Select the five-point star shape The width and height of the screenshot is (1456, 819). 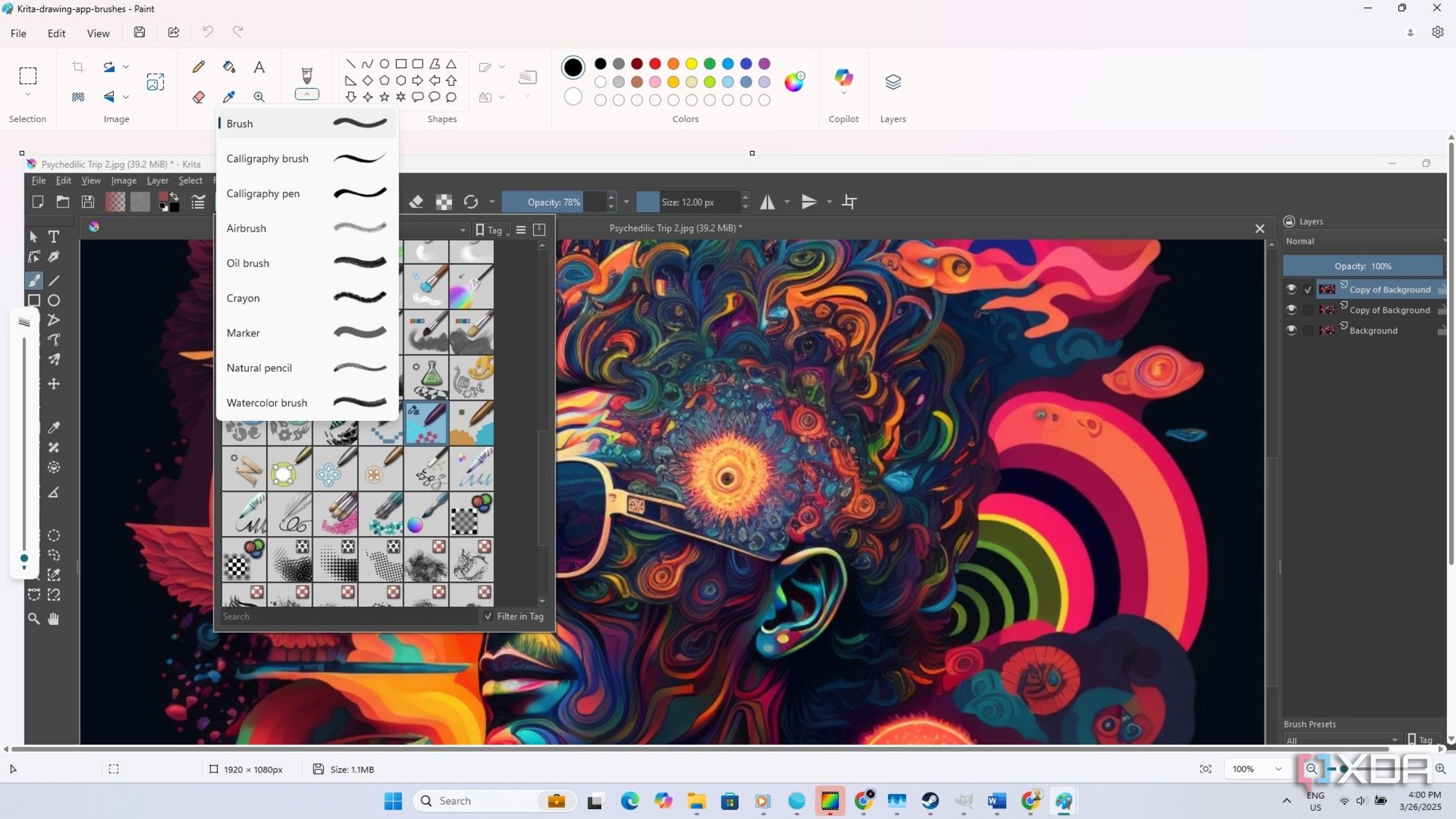pyautogui.click(x=384, y=97)
